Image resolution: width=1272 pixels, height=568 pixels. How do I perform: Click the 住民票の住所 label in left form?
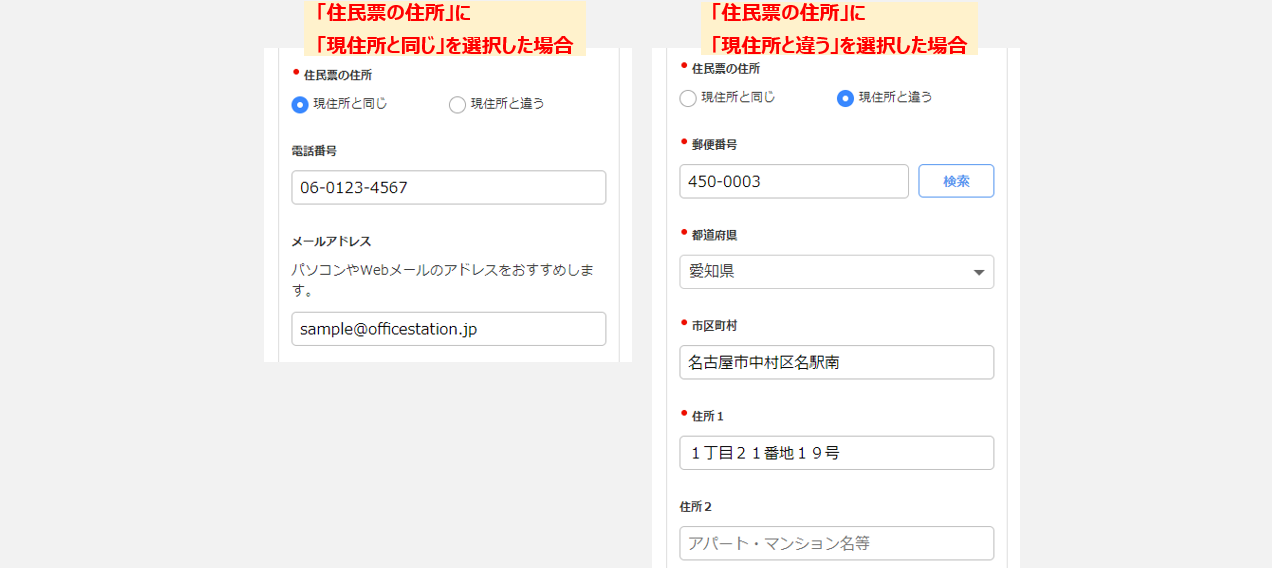click(x=337, y=75)
